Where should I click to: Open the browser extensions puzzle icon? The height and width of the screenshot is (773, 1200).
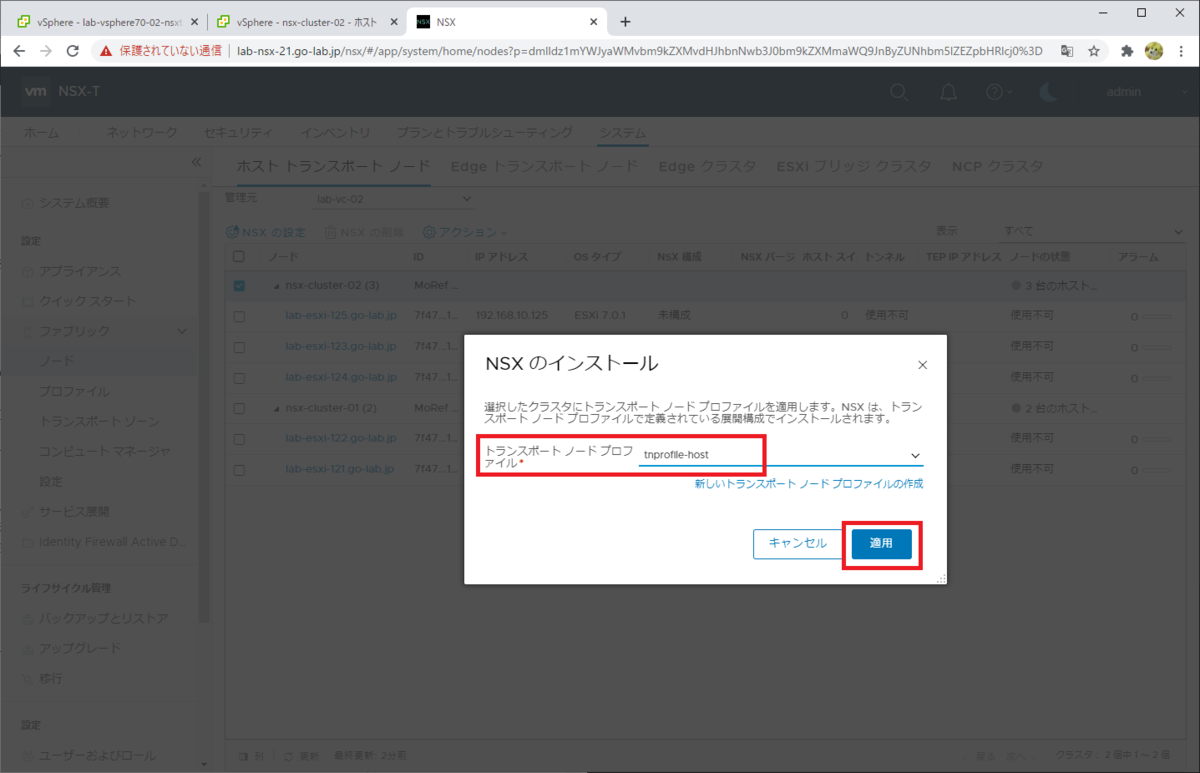click(x=1127, y=50)
